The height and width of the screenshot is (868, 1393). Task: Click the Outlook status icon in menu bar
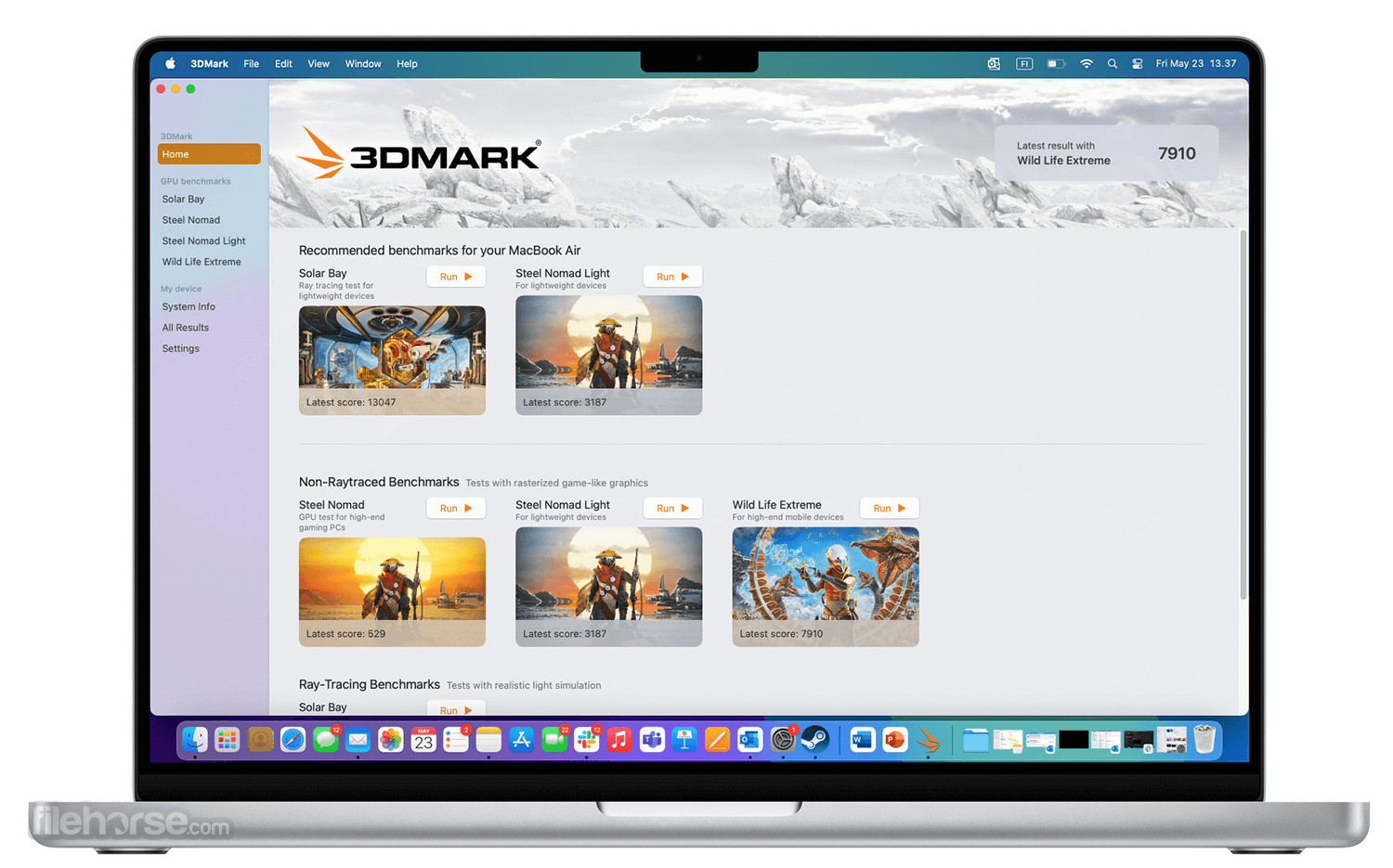pyautogui.click(x=994, y=64)
